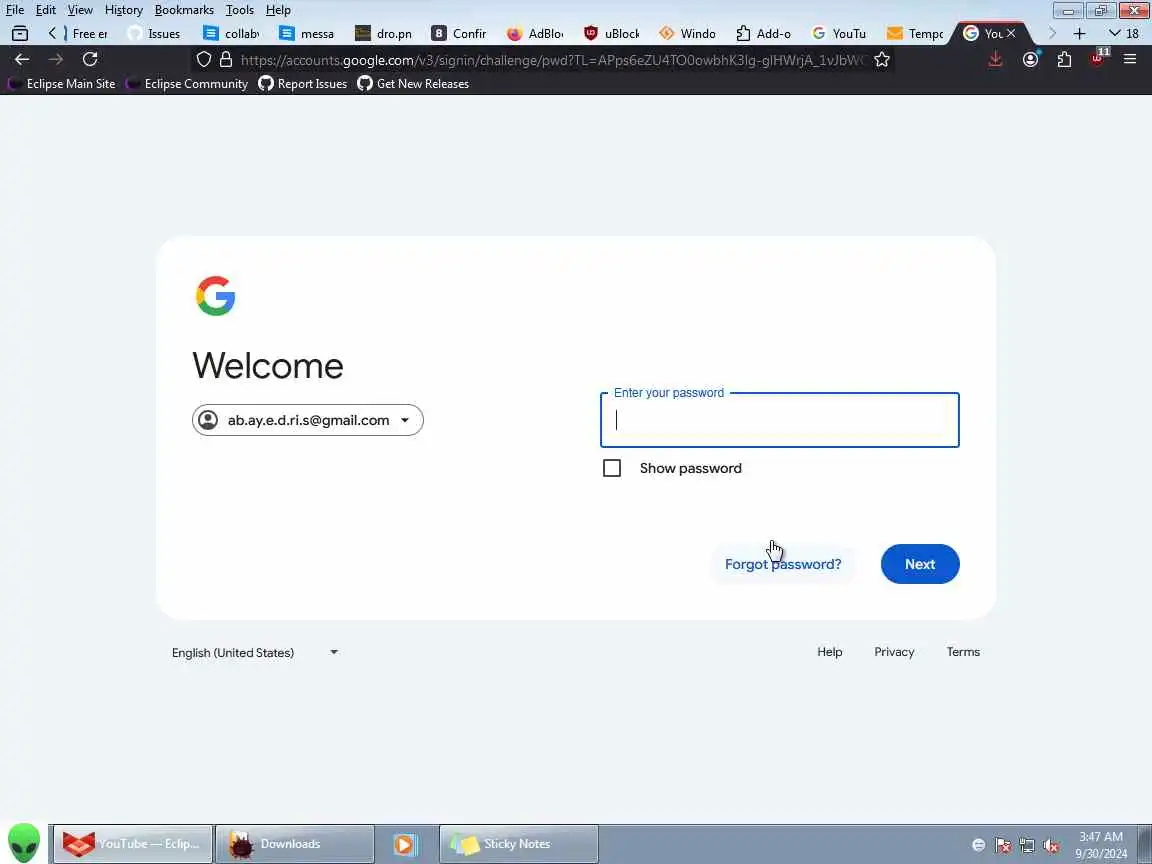This screenshot has height=864, width=1152.
Task: Open the Firefox account icon
Action: coord(1031,60)
